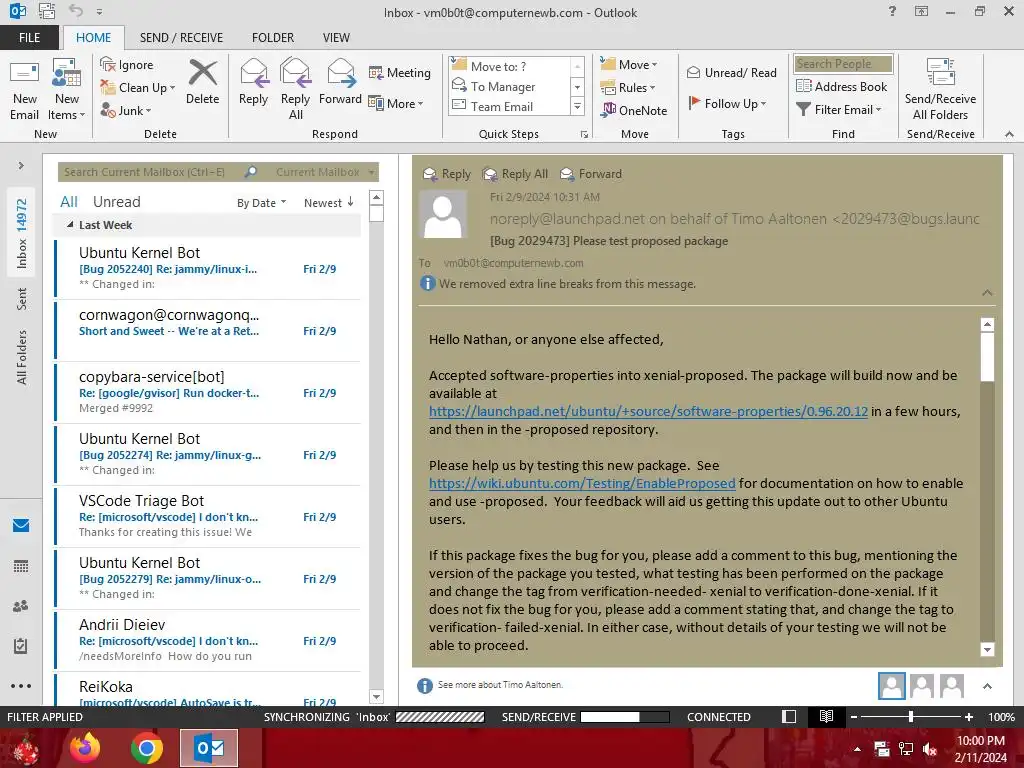Switch to Normal view in status bar
Image resolution: width=1024 pixels, height=768 pixels.
789,716
